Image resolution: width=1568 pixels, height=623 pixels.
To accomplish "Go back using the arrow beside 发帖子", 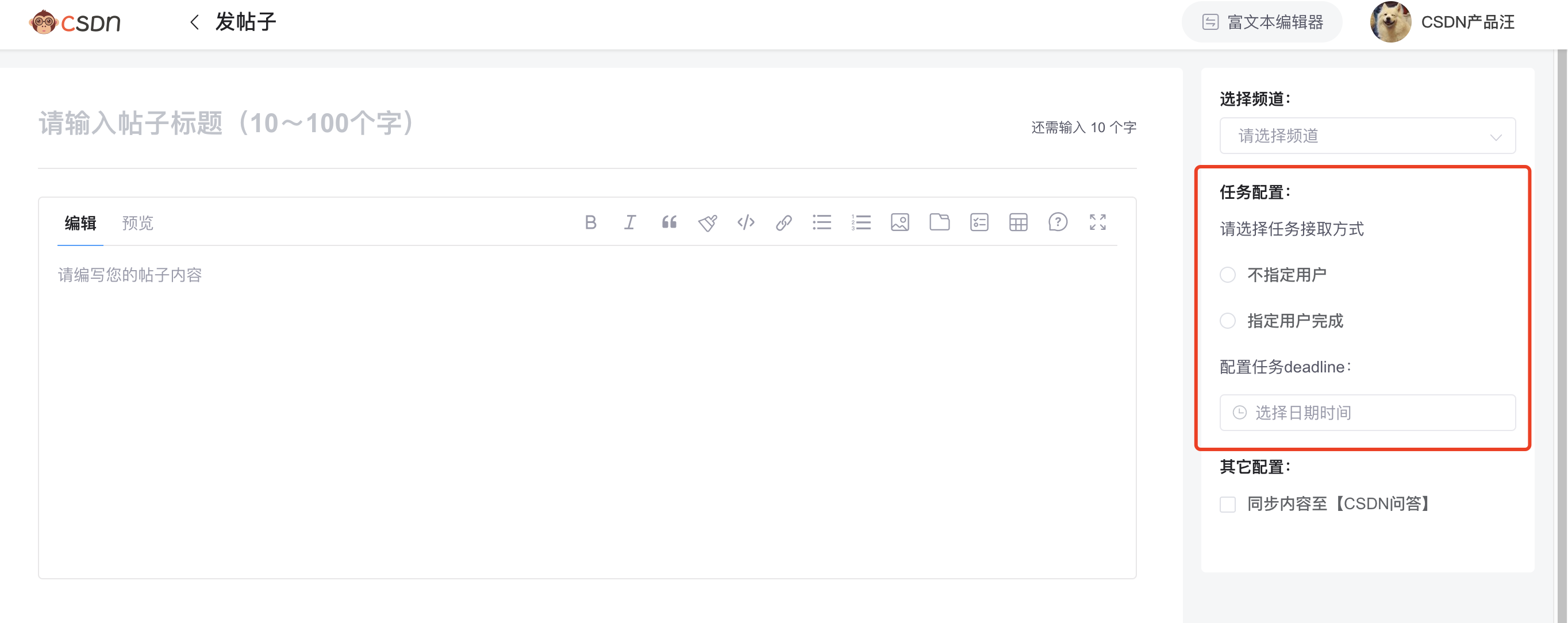I will 194,22.
